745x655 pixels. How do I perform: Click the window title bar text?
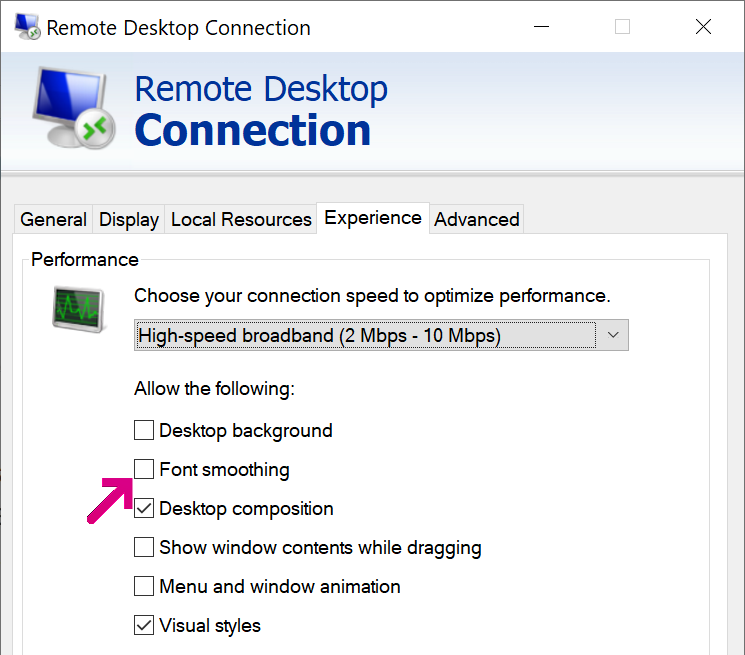(178, 28)
